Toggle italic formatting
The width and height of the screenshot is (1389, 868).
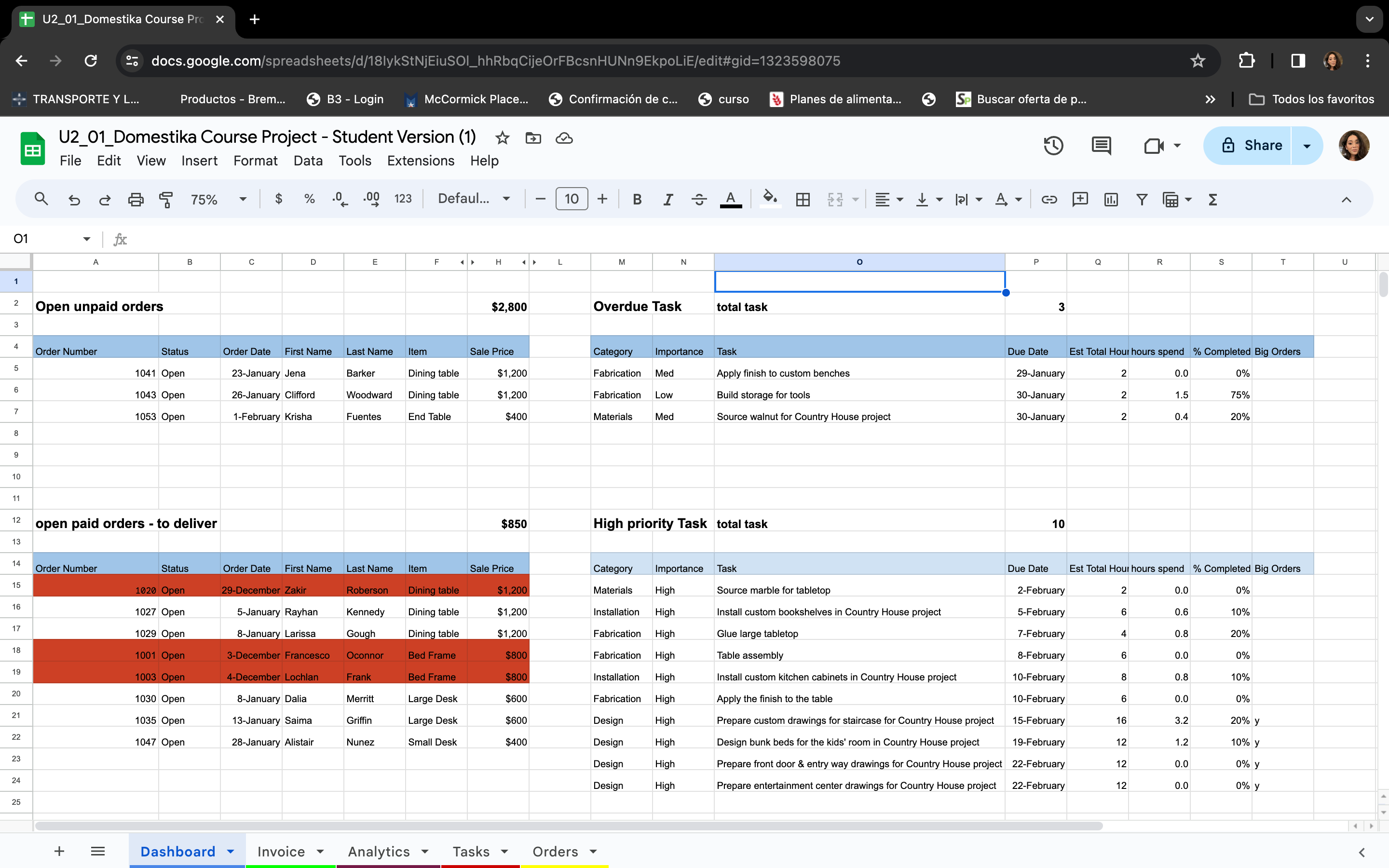667,199
